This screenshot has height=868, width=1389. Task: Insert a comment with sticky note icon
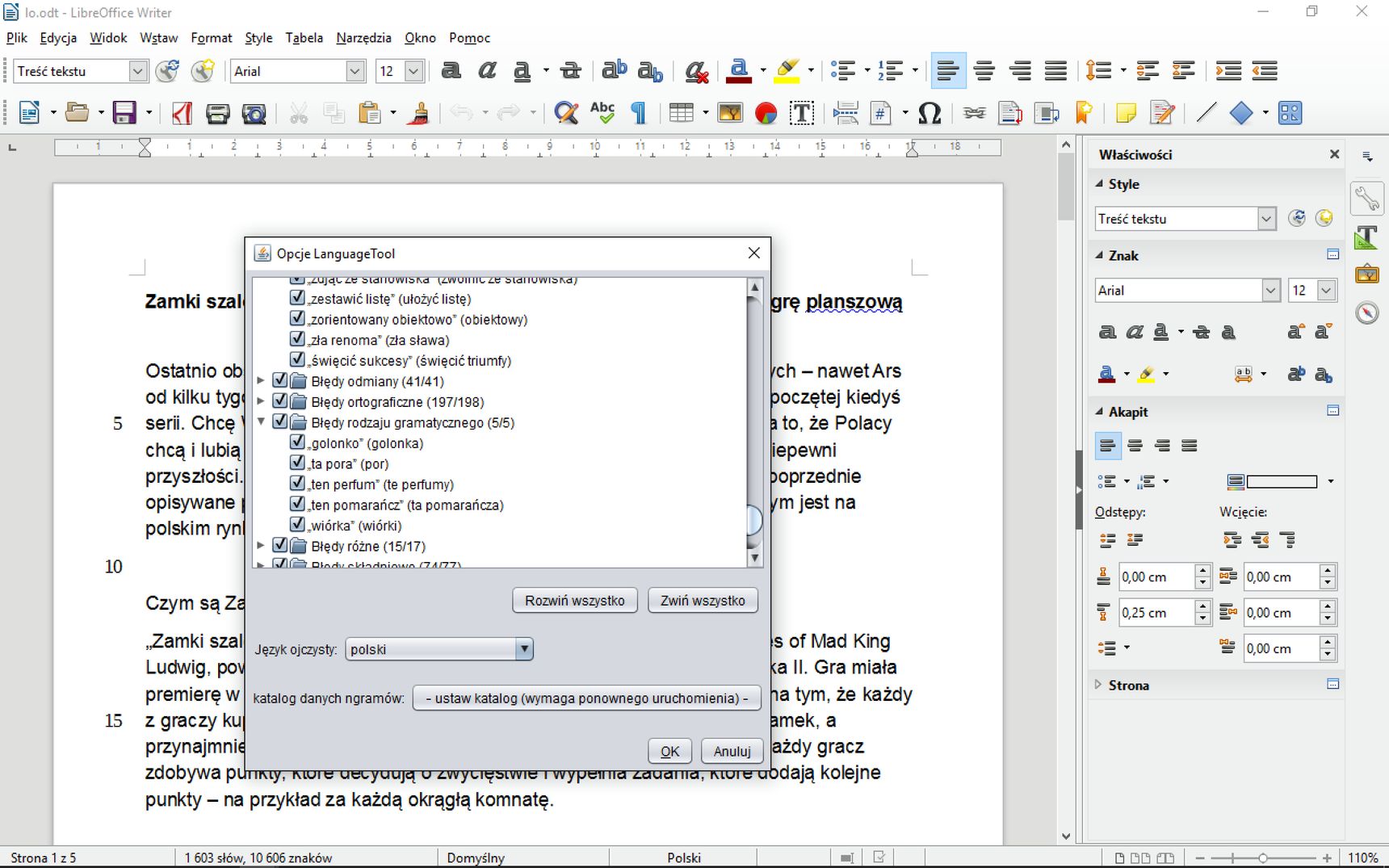(1125, 113)
